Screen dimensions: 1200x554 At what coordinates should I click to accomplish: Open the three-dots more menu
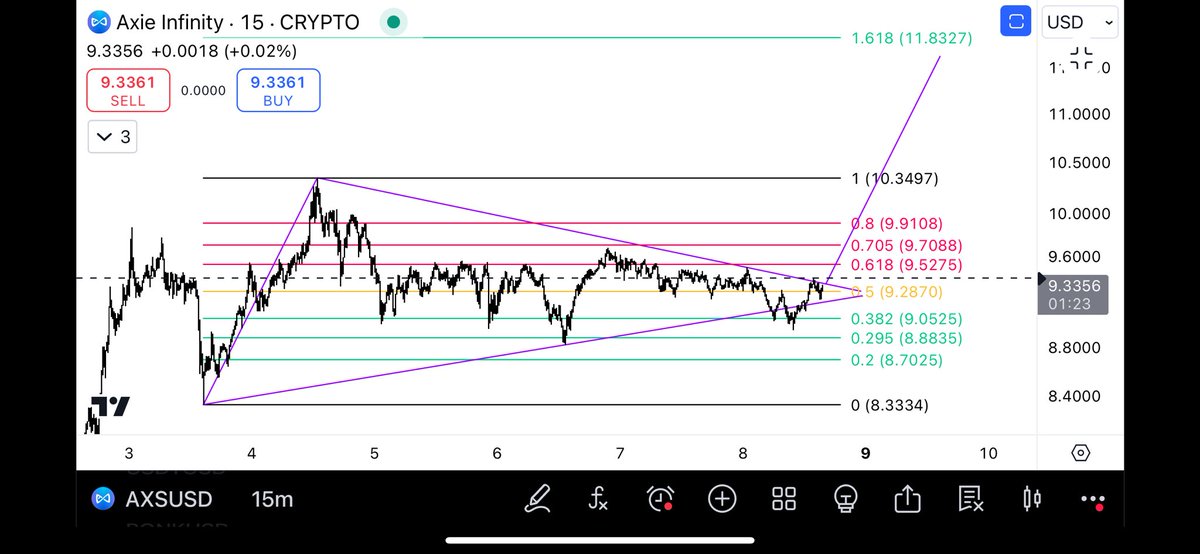point(1094,499)
